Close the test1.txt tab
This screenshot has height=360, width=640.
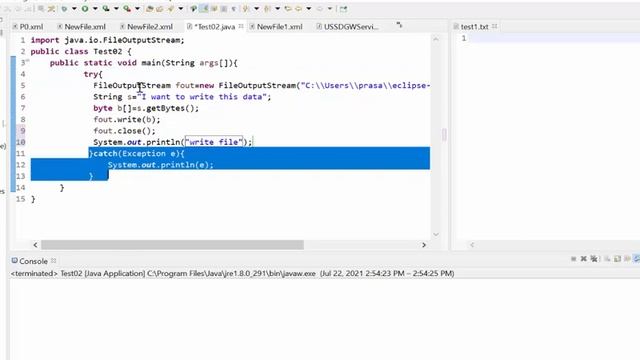coord(495,26)
